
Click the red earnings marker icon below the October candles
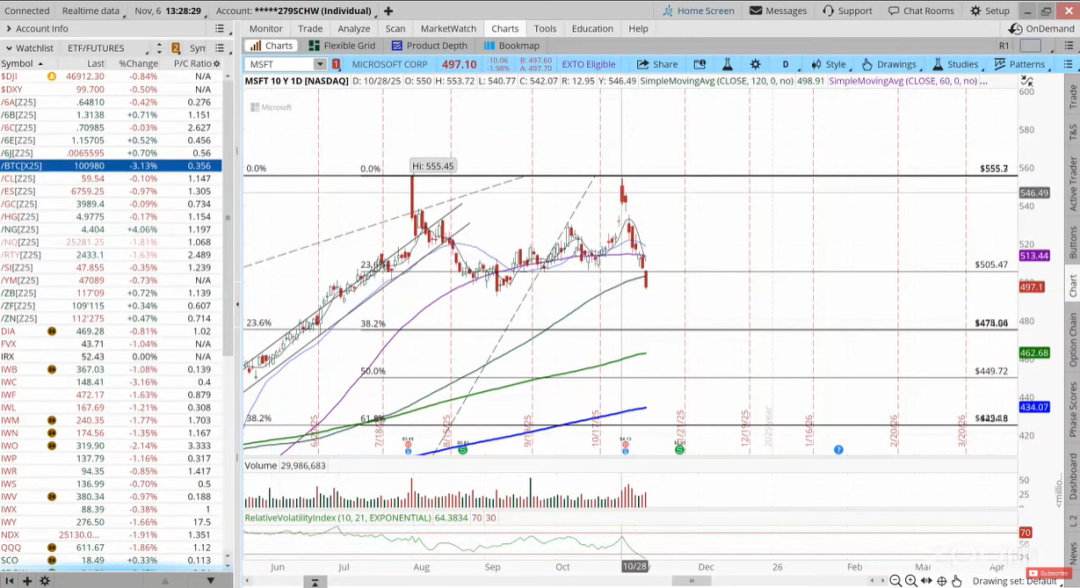point(625,445)
